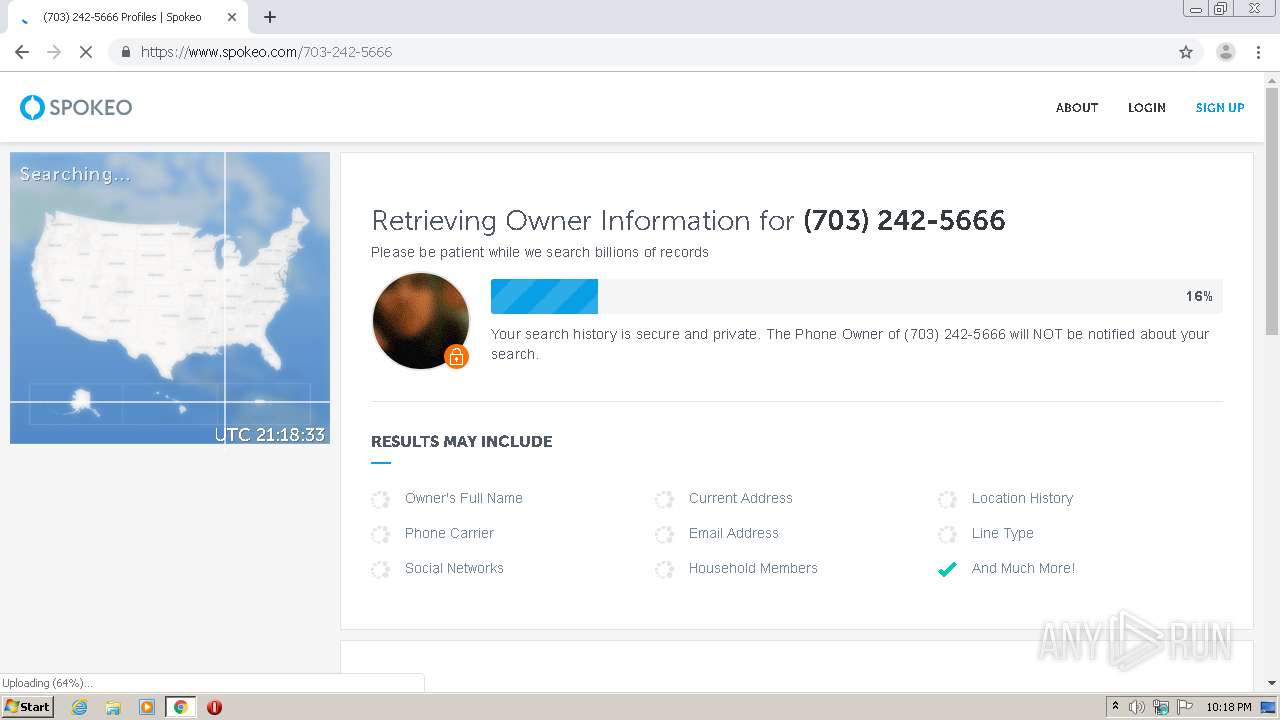Launch Internet Explorer from taskbar
This screenshot has height=720, width=1280.
point(80,707)
